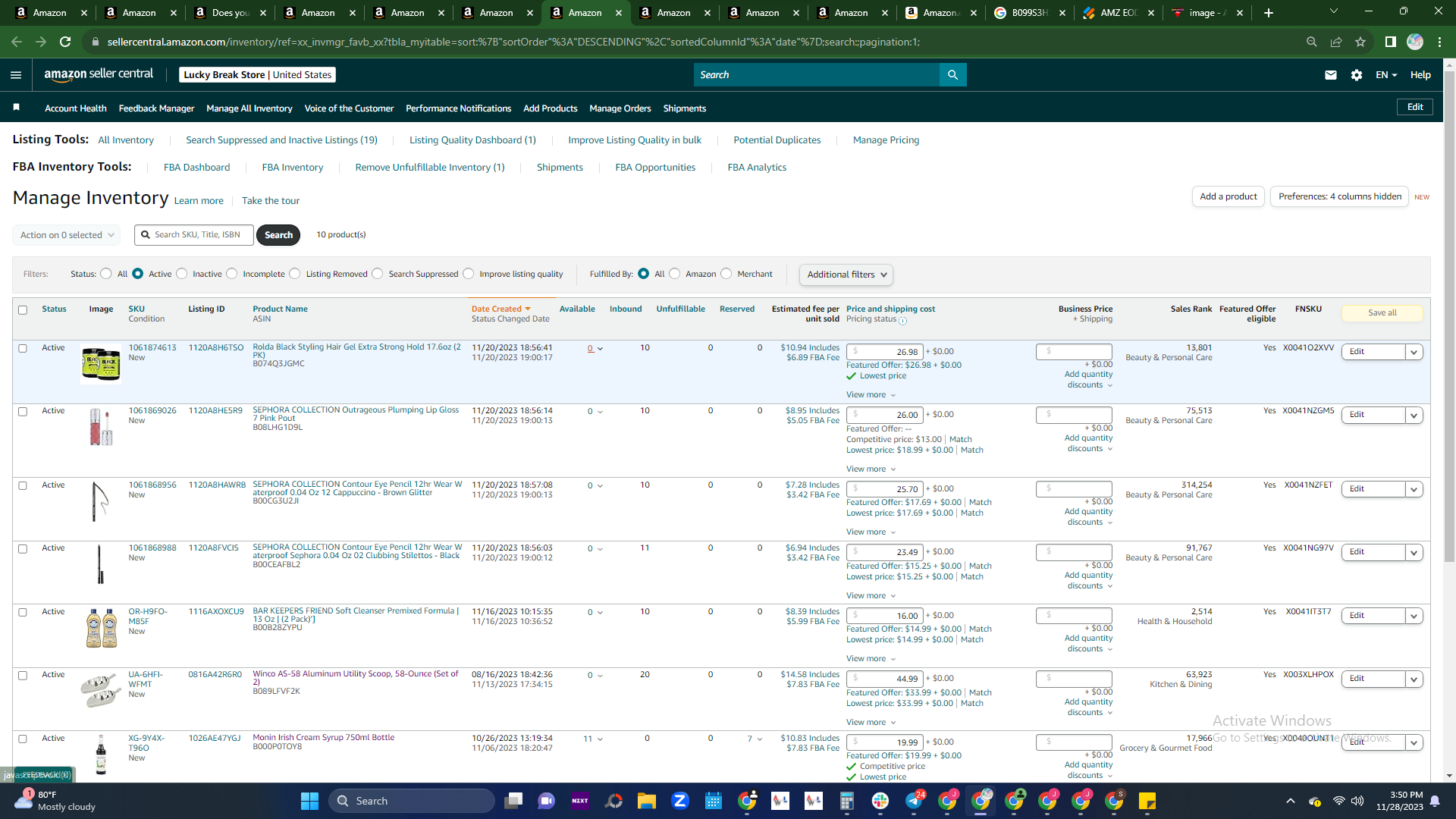Open the Rolda Hair Gel product thumbnail

tap(101, 364)
